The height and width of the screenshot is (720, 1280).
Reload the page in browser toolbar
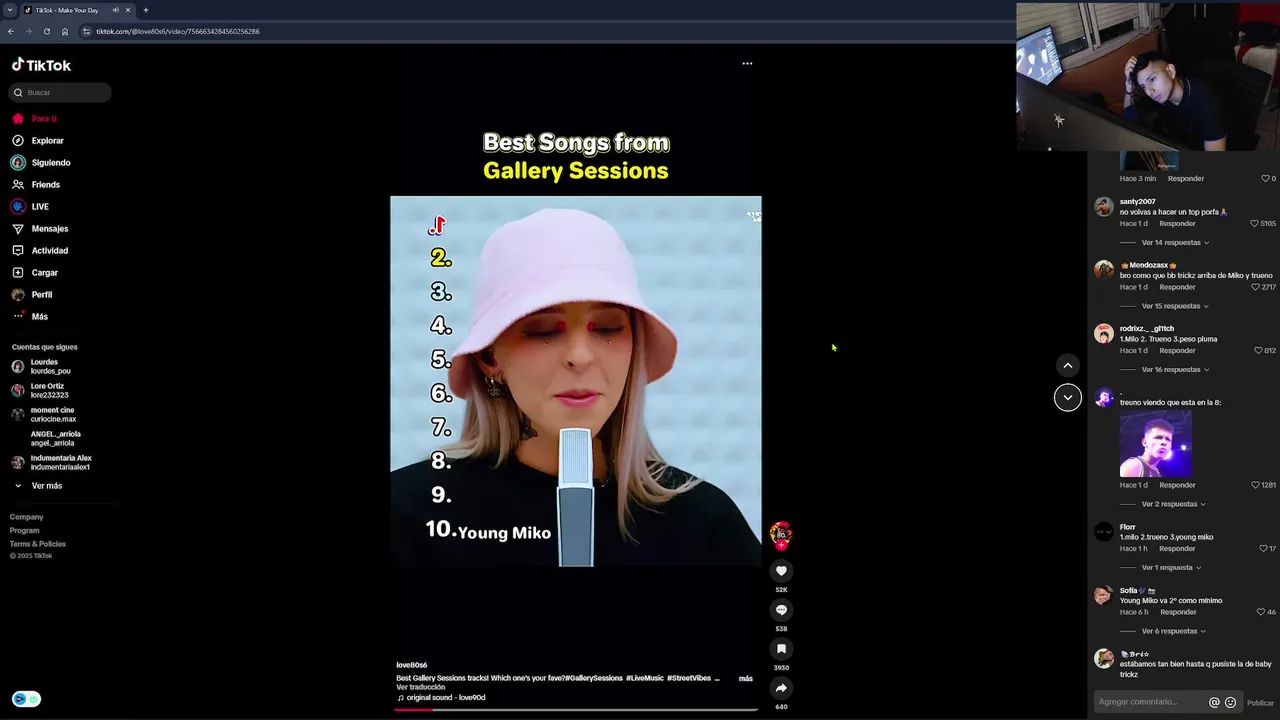tap(46, 31)
